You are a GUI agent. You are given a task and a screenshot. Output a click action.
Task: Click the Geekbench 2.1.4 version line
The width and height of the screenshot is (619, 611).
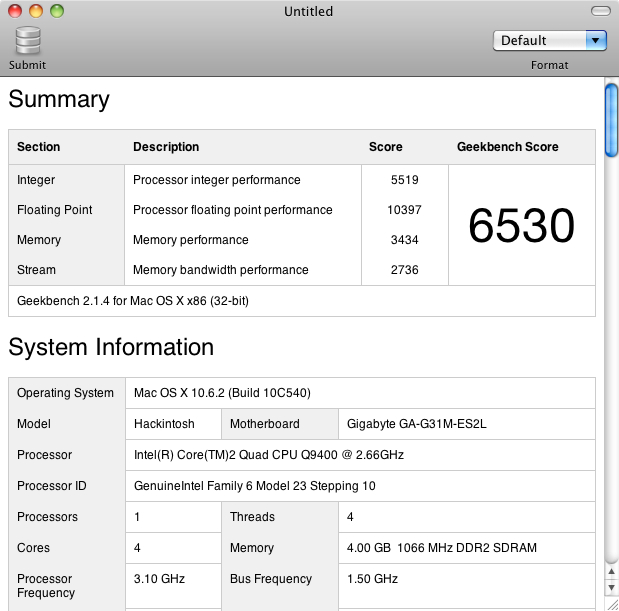tap(133, 301)
